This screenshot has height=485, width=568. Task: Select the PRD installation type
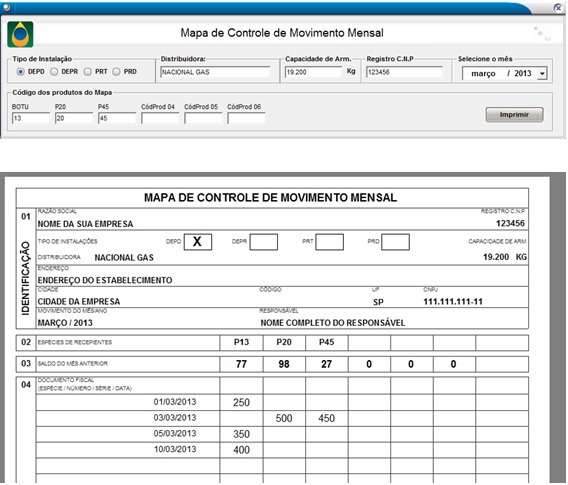pos(116,72)
